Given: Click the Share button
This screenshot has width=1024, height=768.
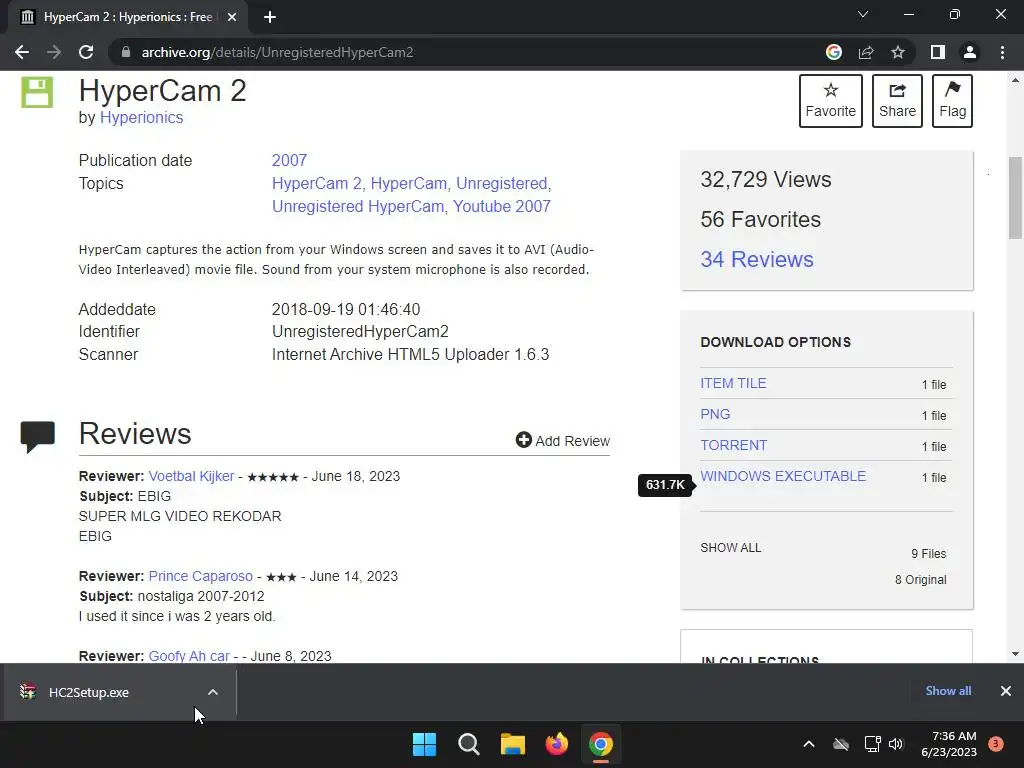Looking at the screenshot, I should click(x=897, y=101).
